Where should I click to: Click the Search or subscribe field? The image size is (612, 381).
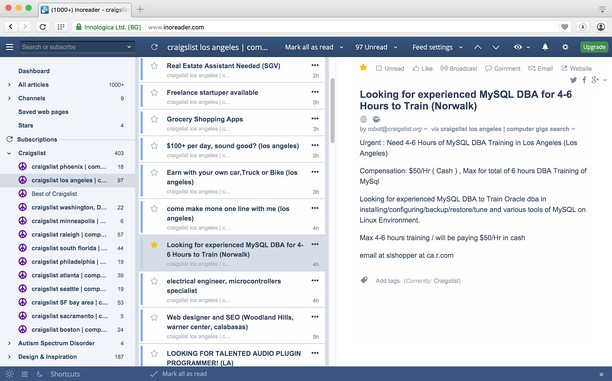click(77, 47)
